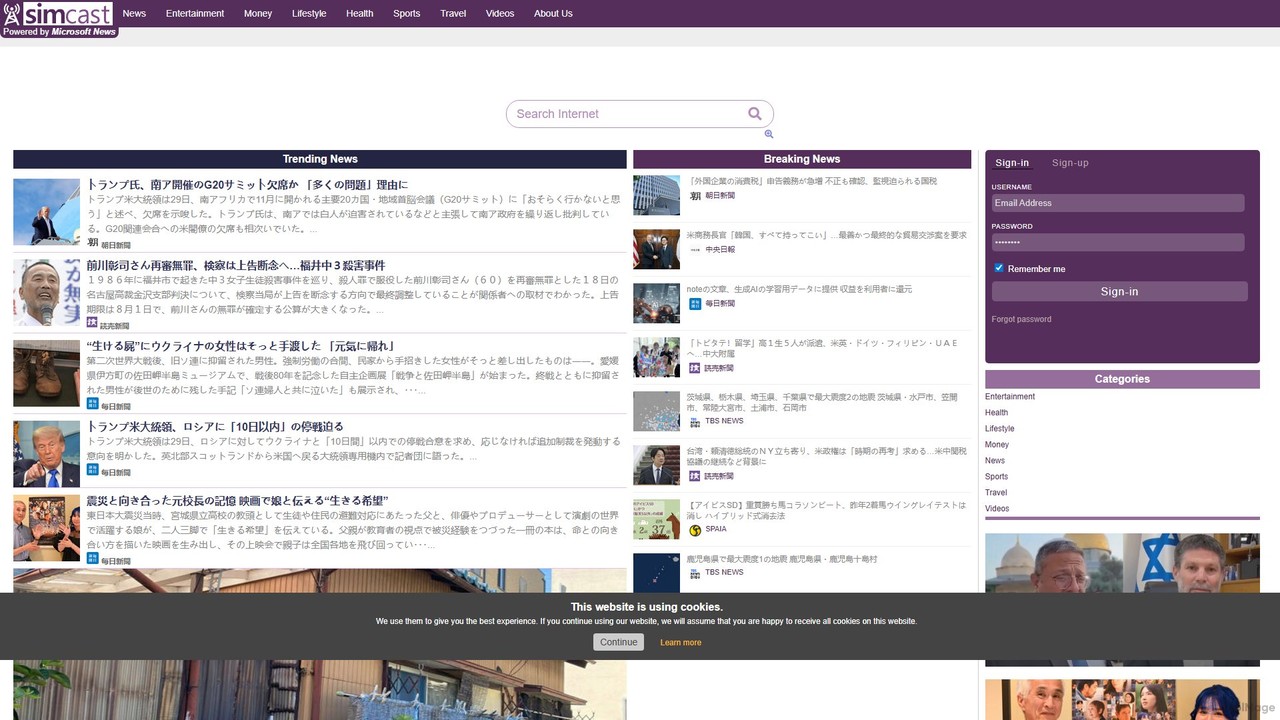This screenshot has height=720, width=1280.
Task: Open the headline 前川彰司さん再審無罪、検察は上告断念へ
Action: [x=236, y=265]
